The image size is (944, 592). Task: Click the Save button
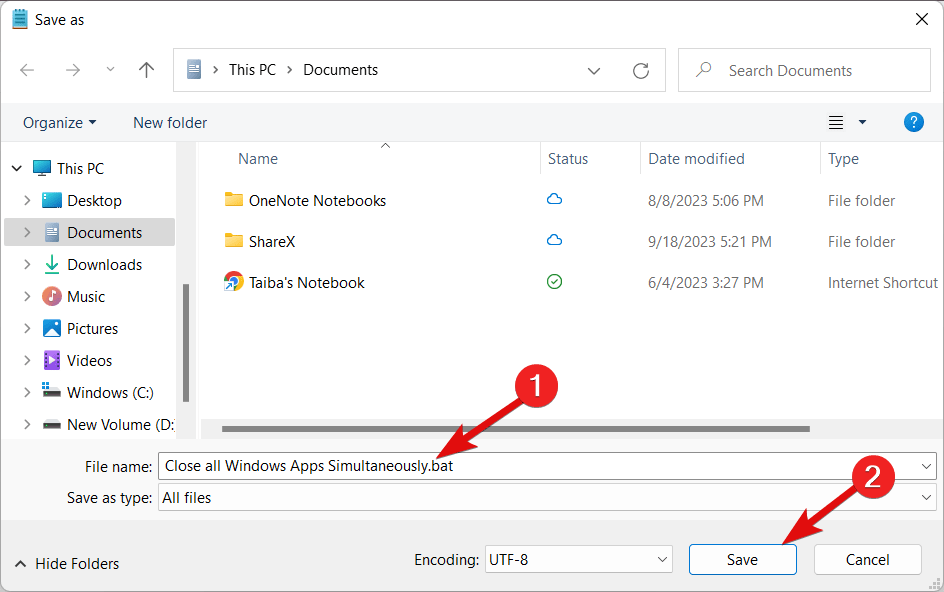click(x=742, y=560)
